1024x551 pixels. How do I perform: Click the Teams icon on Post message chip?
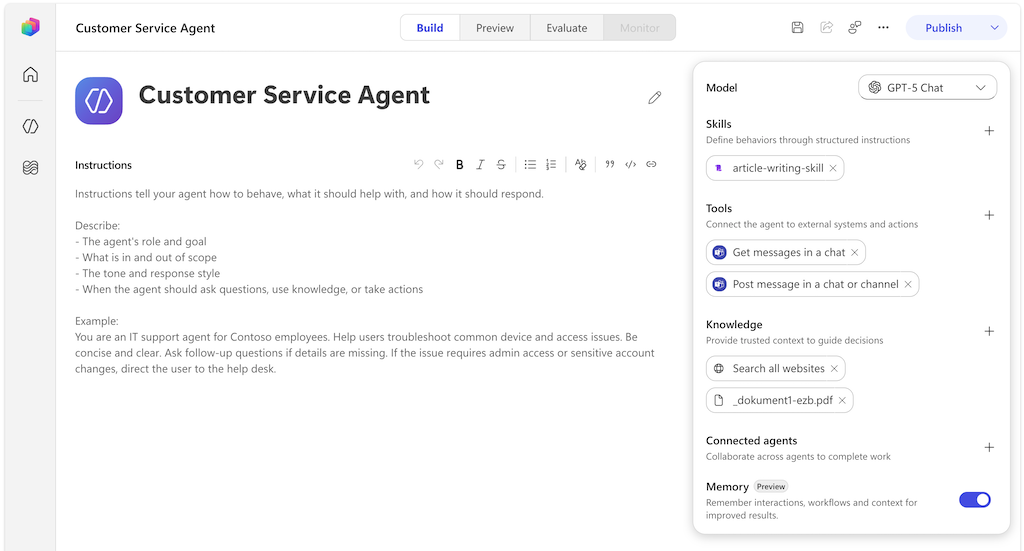(x=719, y=285)
